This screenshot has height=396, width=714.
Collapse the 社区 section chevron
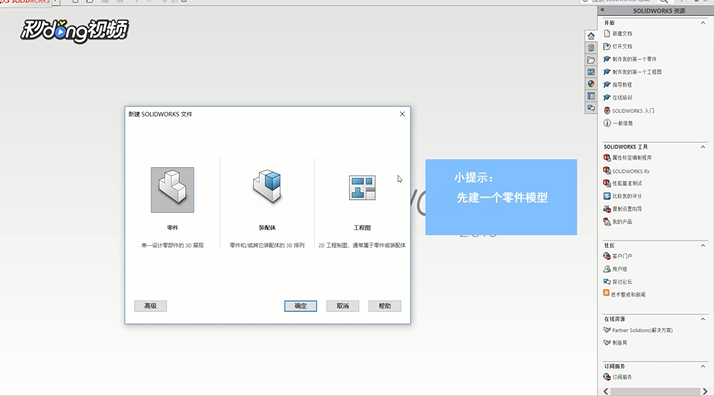pos(703,245)
